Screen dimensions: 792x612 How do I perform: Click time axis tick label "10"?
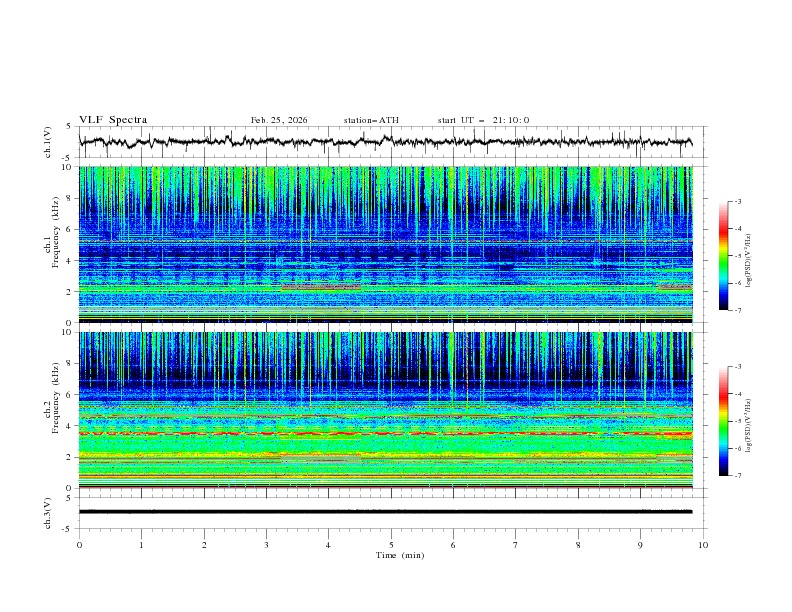point(703,545)
